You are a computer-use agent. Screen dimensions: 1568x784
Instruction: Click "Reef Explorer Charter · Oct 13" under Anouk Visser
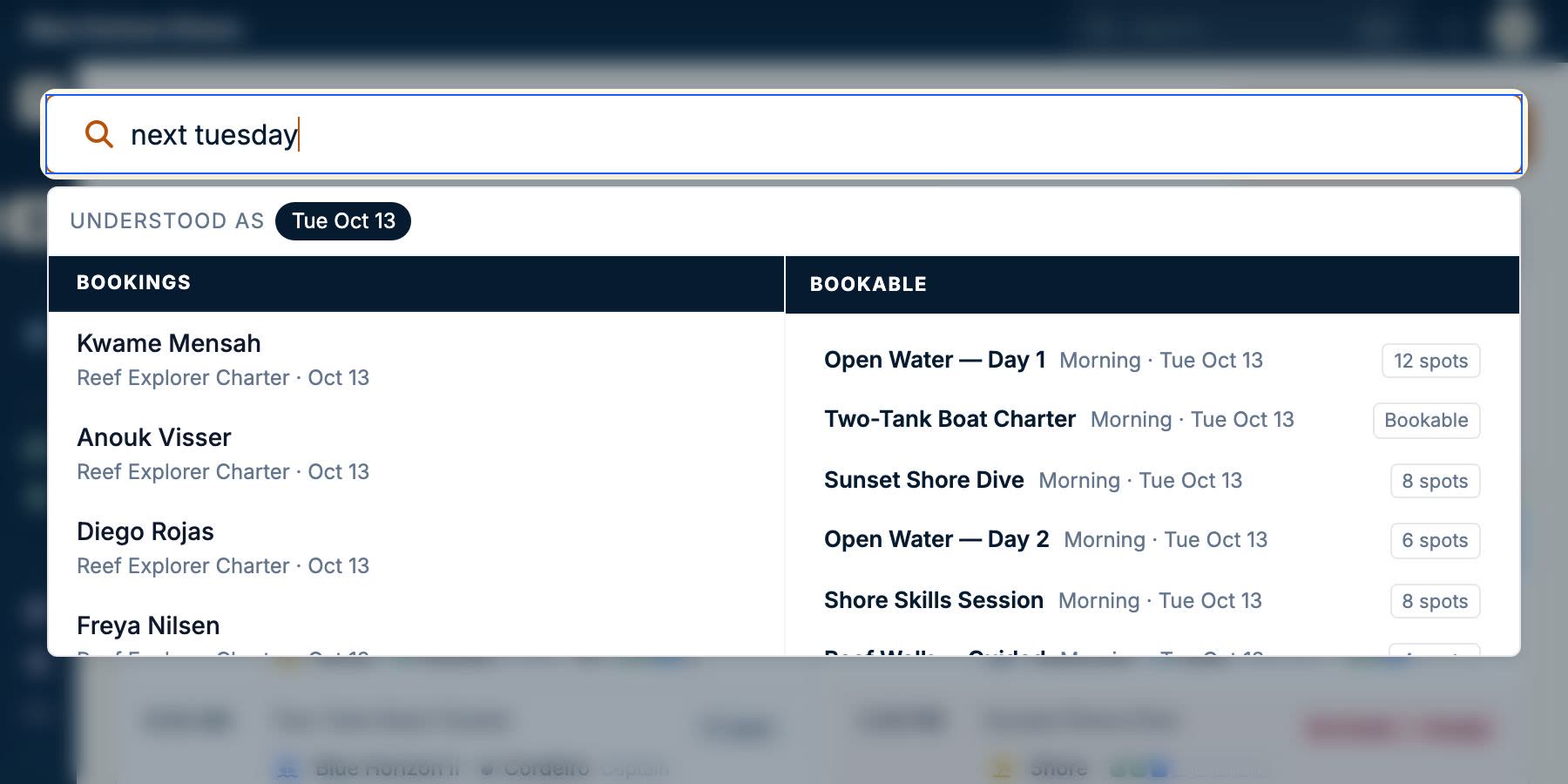coord(223,472)
